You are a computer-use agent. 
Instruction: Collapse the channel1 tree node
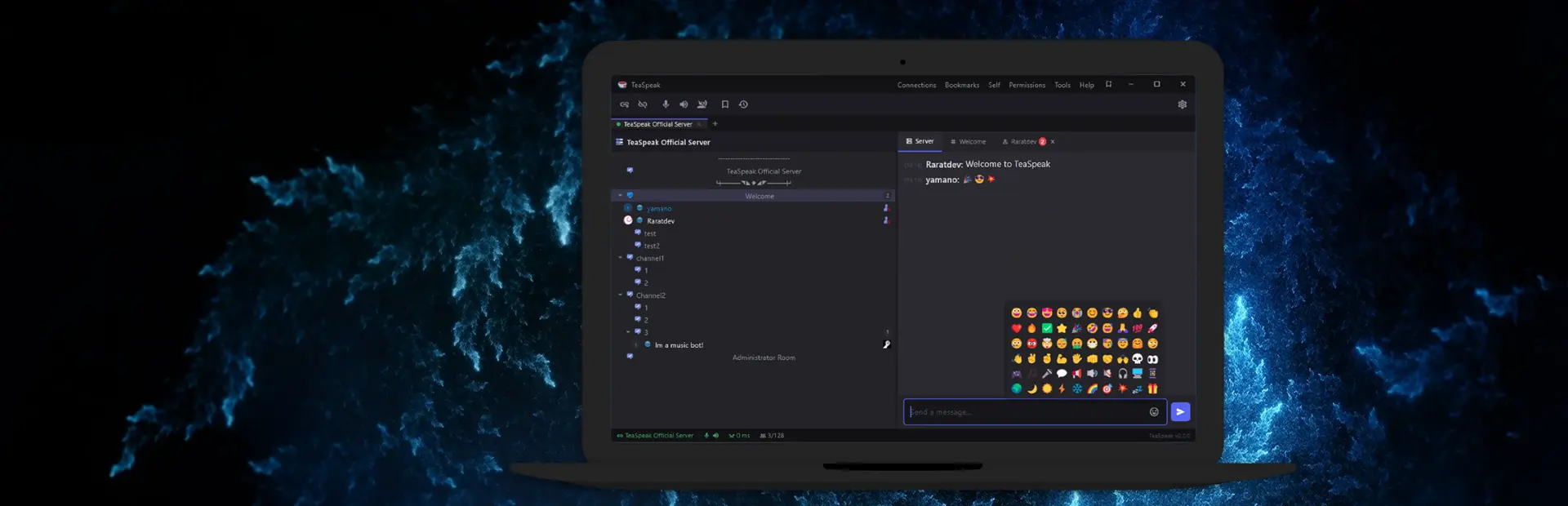point(620,258)
